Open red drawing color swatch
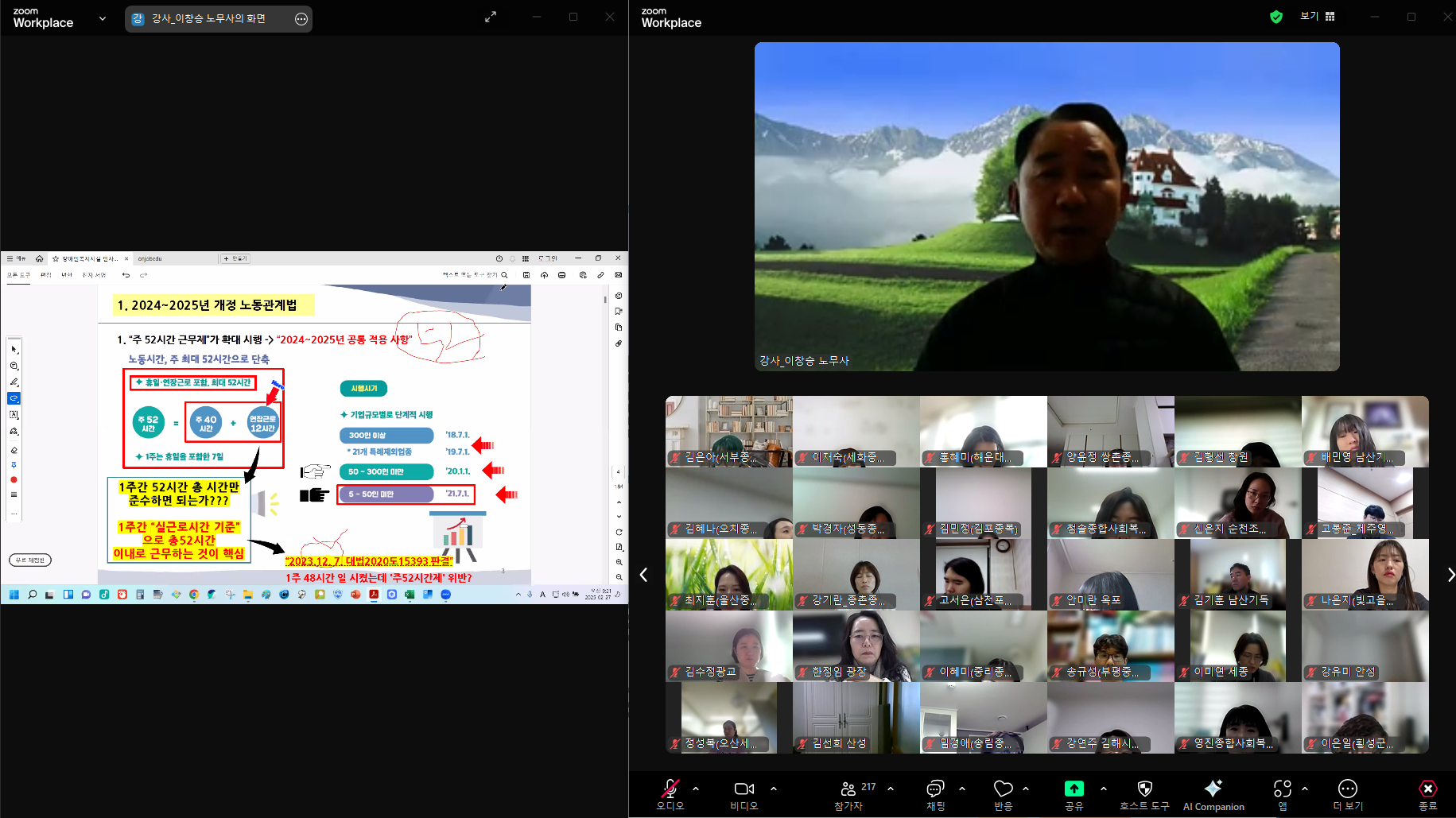 click(x=14, y=480)
